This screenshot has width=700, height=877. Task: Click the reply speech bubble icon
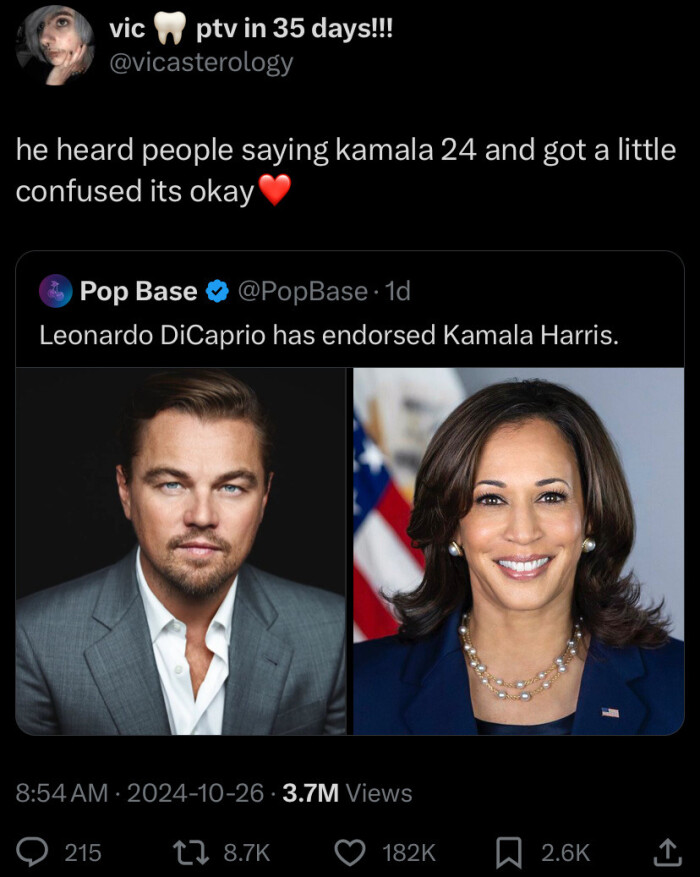[34, 852]
